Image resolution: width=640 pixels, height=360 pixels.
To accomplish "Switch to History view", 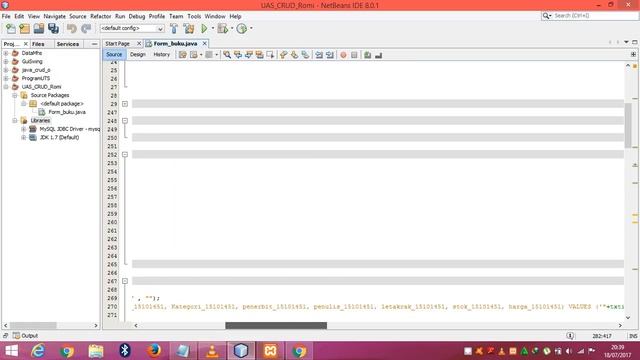I will click(x=161, y=55).
